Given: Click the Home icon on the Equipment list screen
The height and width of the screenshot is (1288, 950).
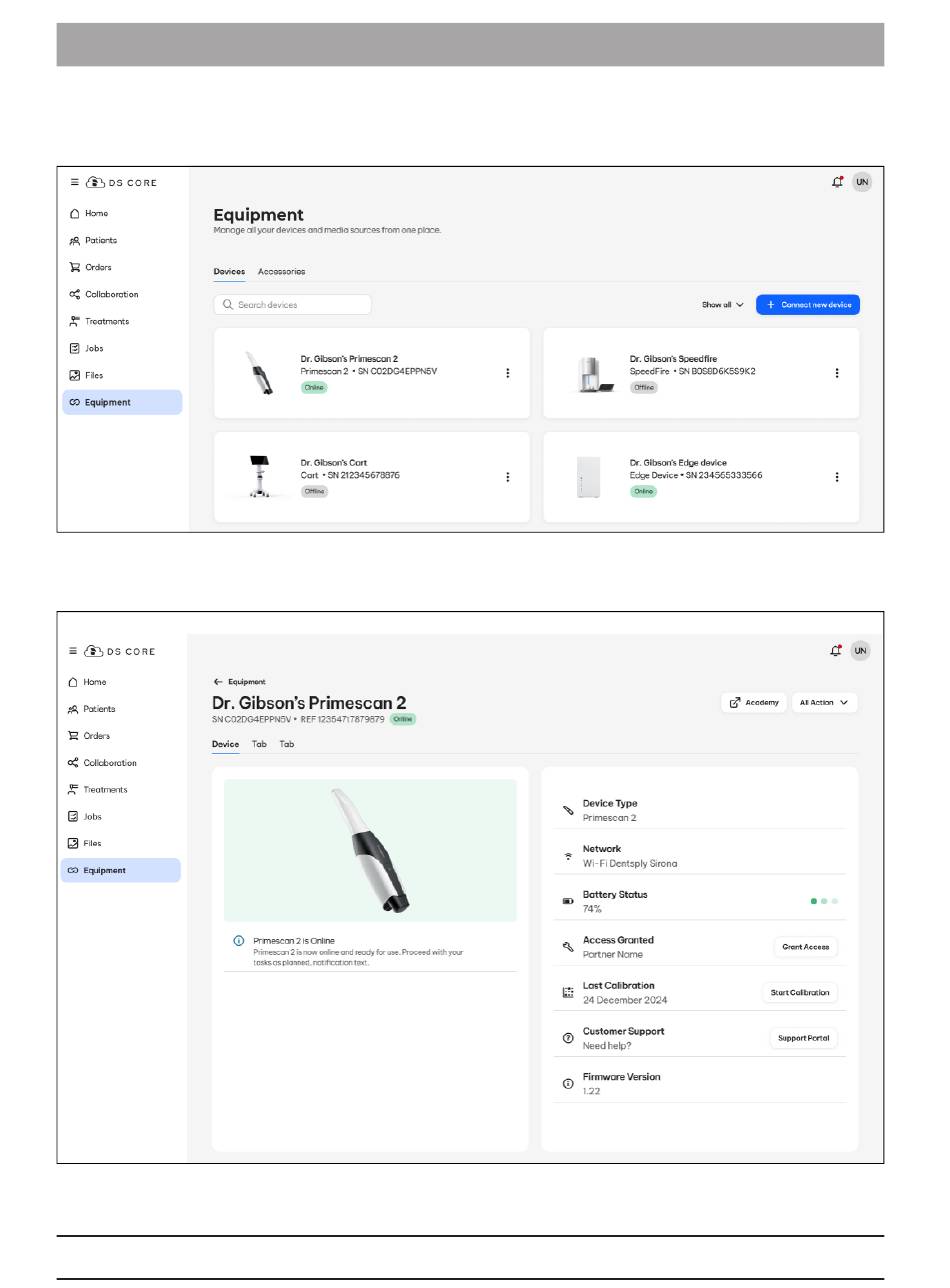Looking at the screenshot, I should 74,213.
